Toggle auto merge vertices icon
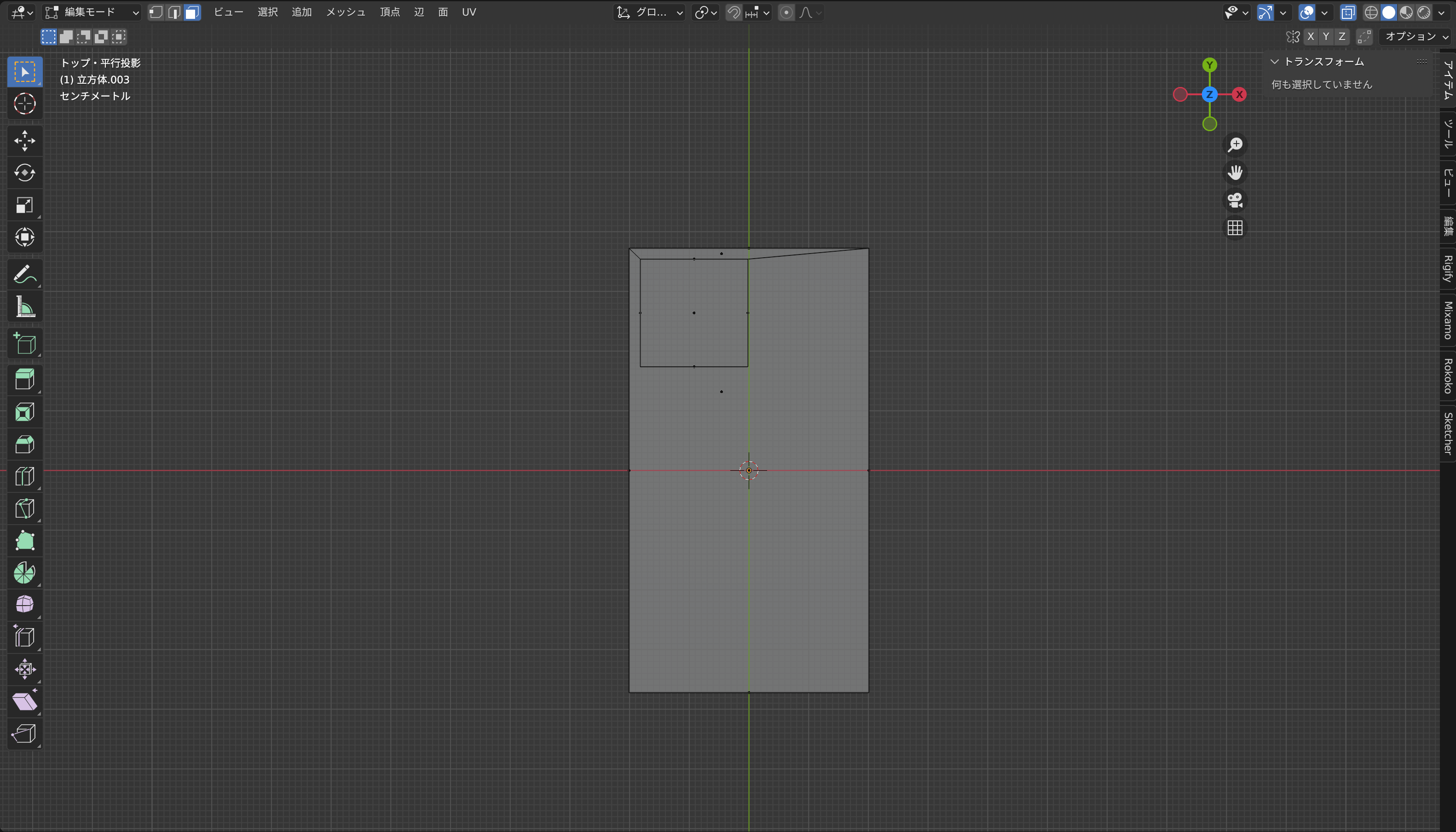The image size is (1456, 832). (1364, 36)
